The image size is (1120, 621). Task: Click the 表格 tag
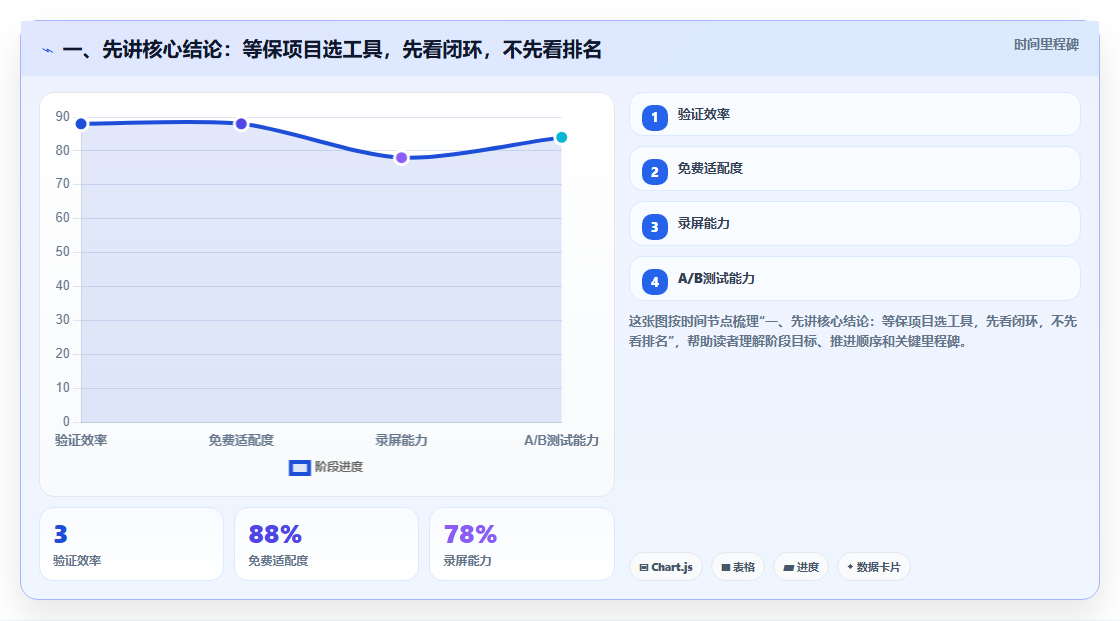[738, 567]
